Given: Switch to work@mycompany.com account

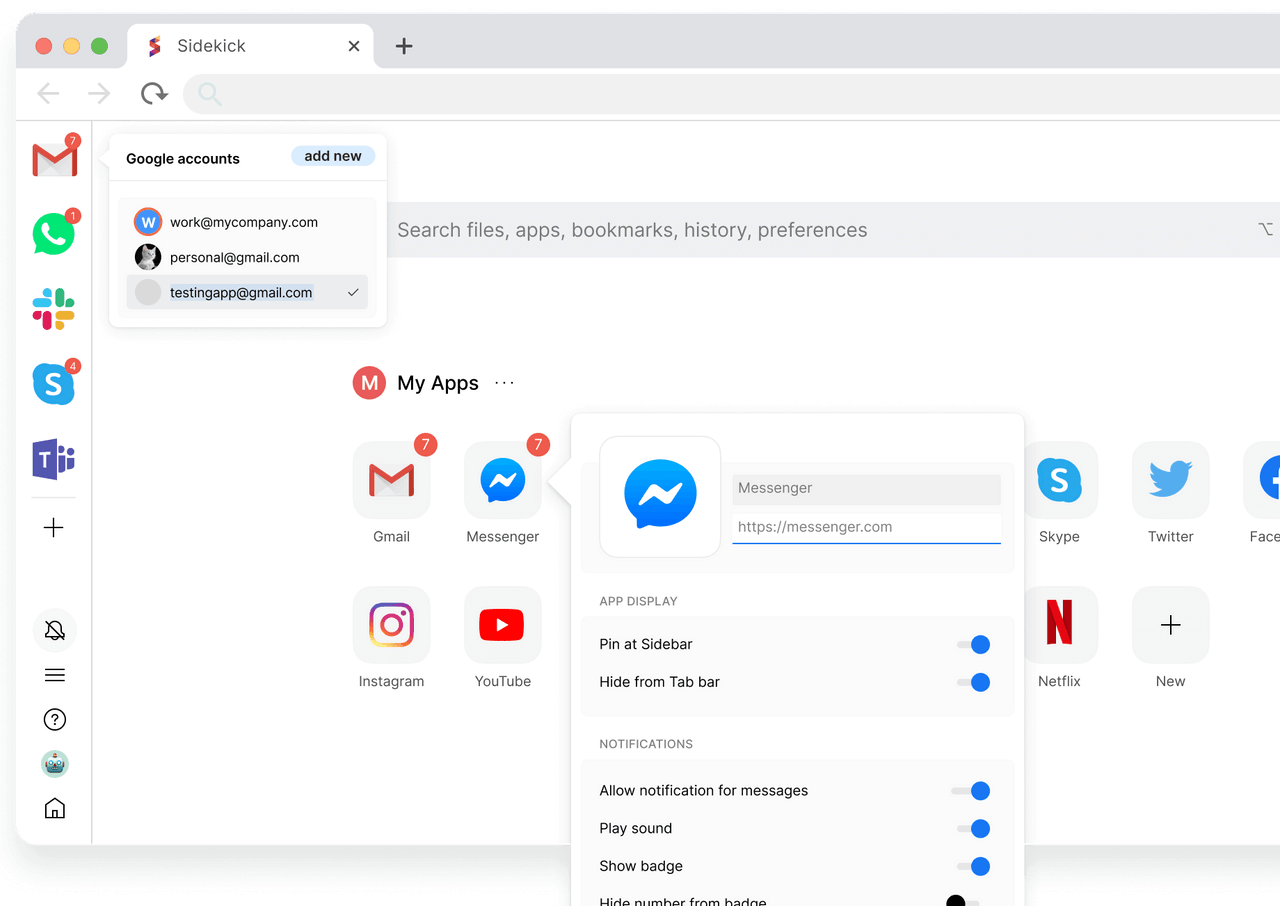Looking at the screenshot, I should [x=247, y=222].
